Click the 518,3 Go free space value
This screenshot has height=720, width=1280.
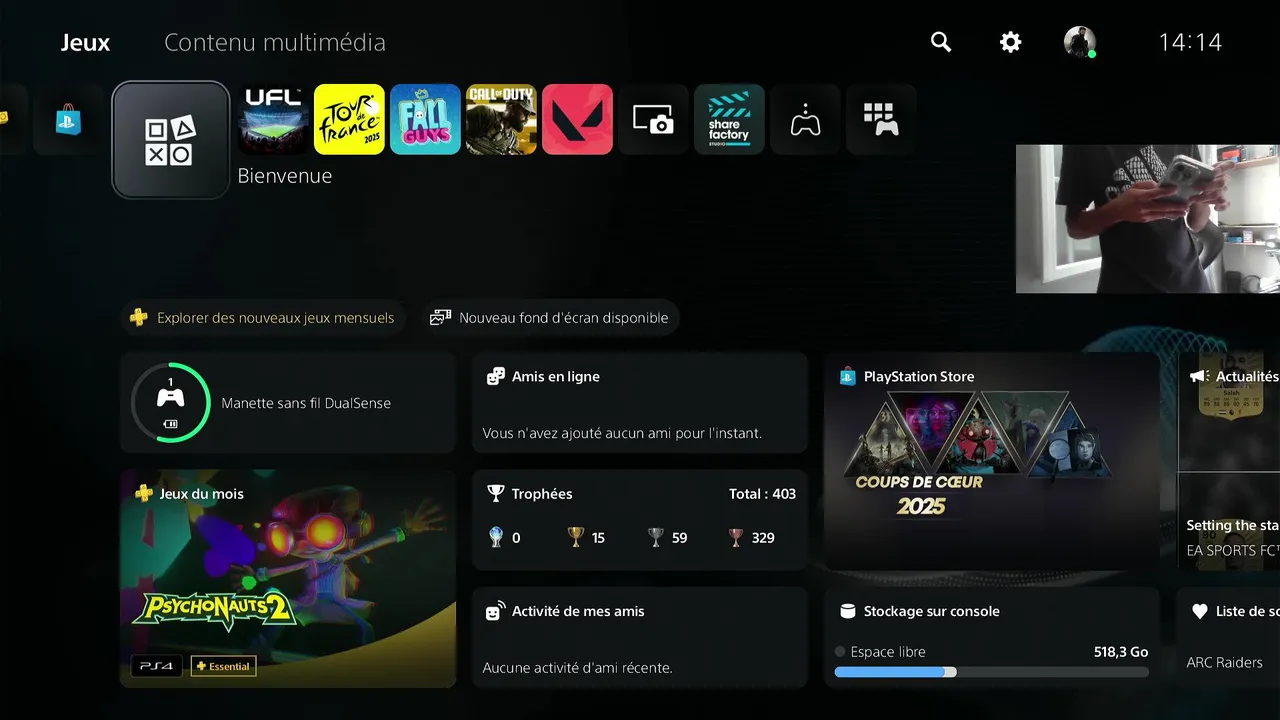(1121, 652)
